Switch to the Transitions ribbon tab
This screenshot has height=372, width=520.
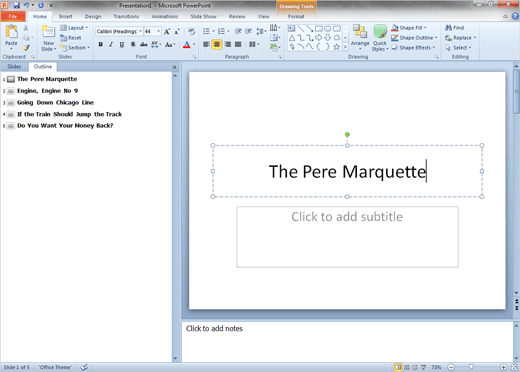(x=126, y=16)
